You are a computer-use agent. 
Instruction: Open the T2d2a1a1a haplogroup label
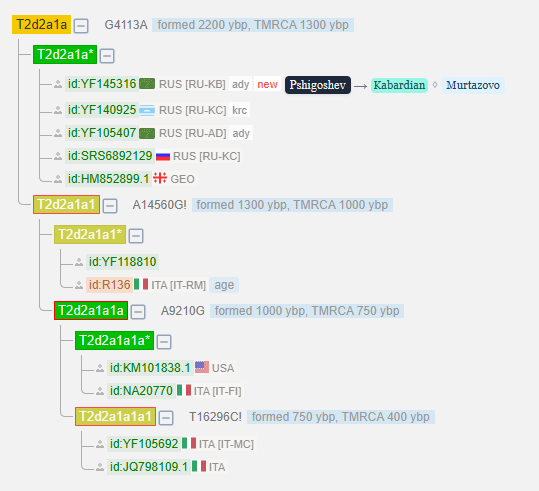[x=91, y=310]
